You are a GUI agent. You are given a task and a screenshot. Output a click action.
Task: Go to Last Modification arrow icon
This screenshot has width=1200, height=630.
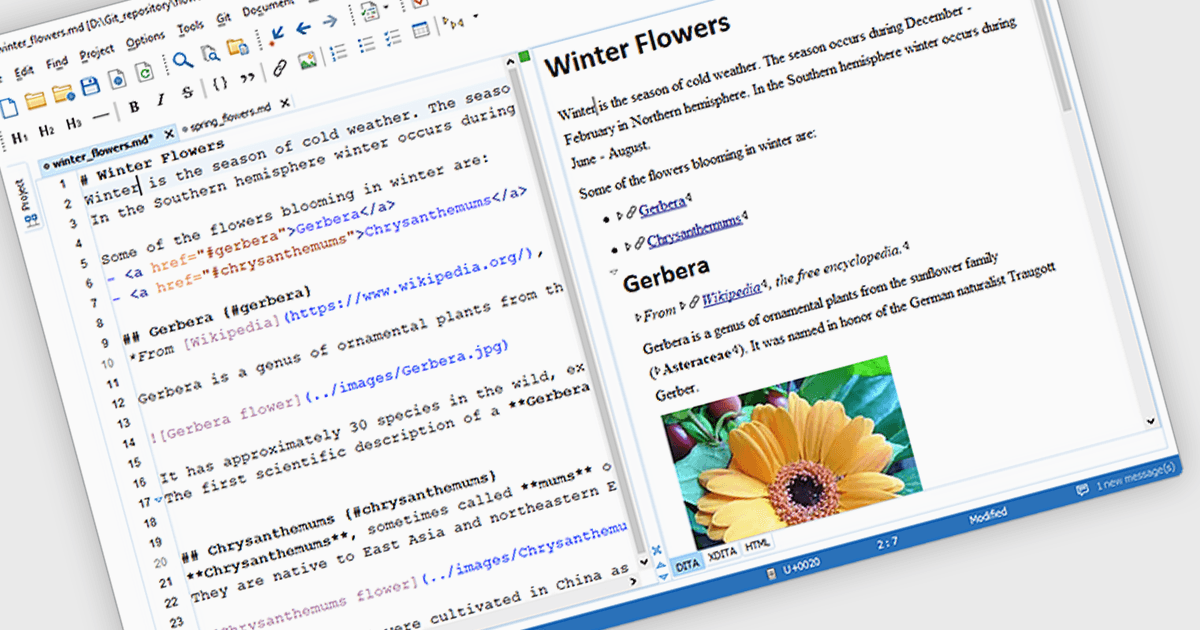point(276,35)
